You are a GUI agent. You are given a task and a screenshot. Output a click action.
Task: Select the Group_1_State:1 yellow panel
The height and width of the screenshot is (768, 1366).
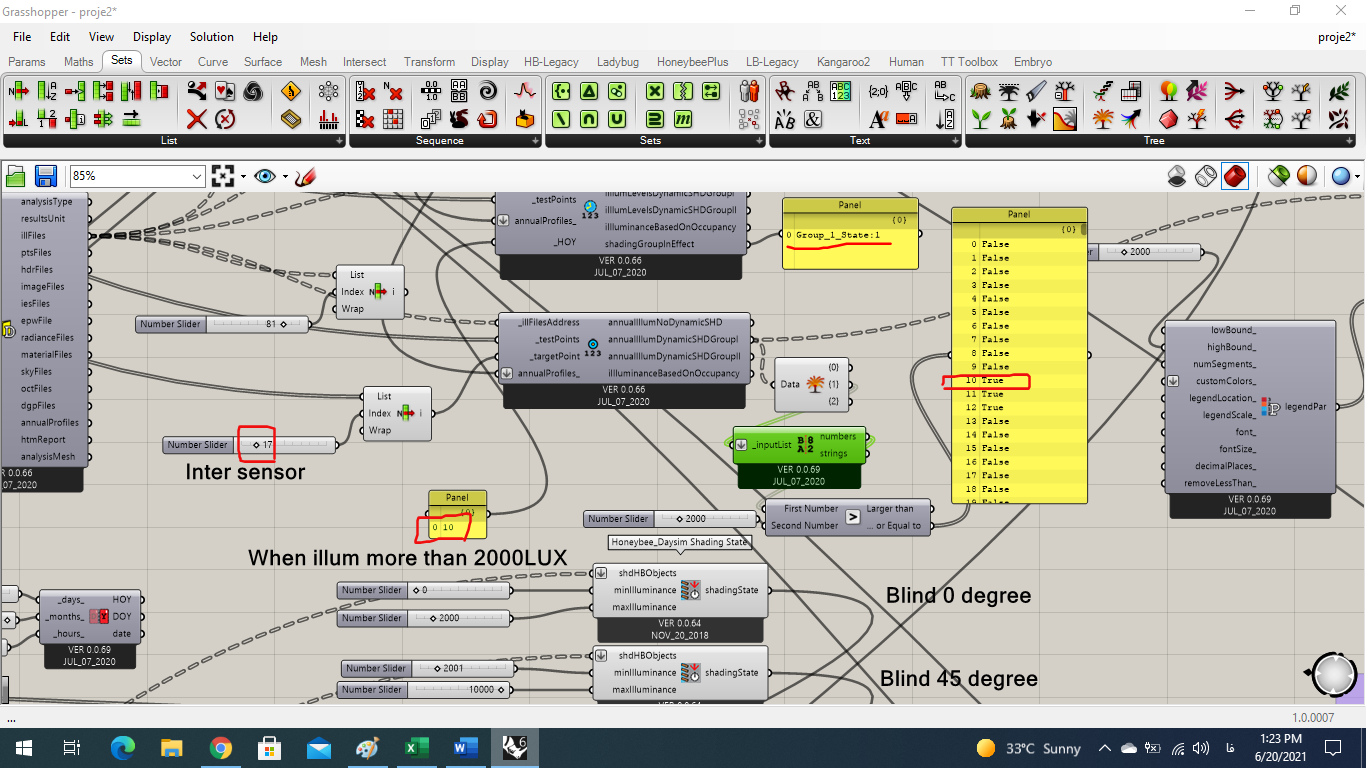pos(850,234)
